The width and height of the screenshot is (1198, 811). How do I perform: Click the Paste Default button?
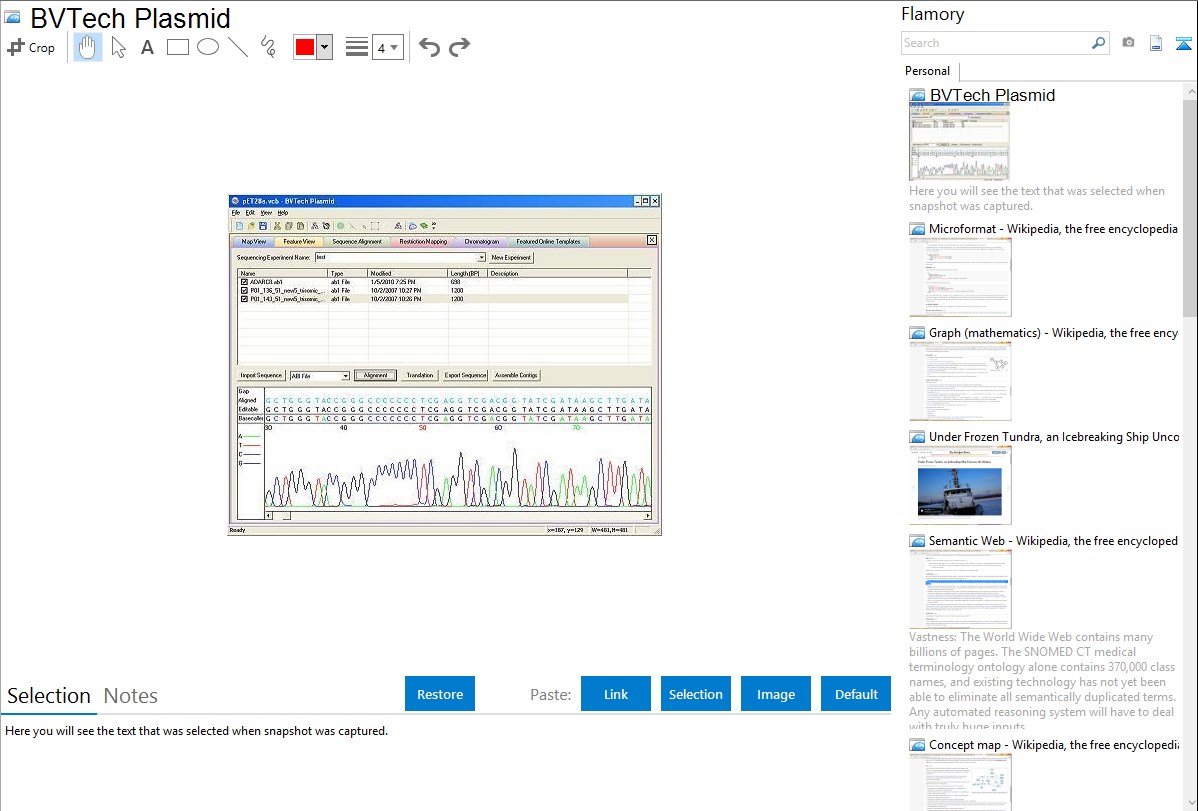click(856, 694)
